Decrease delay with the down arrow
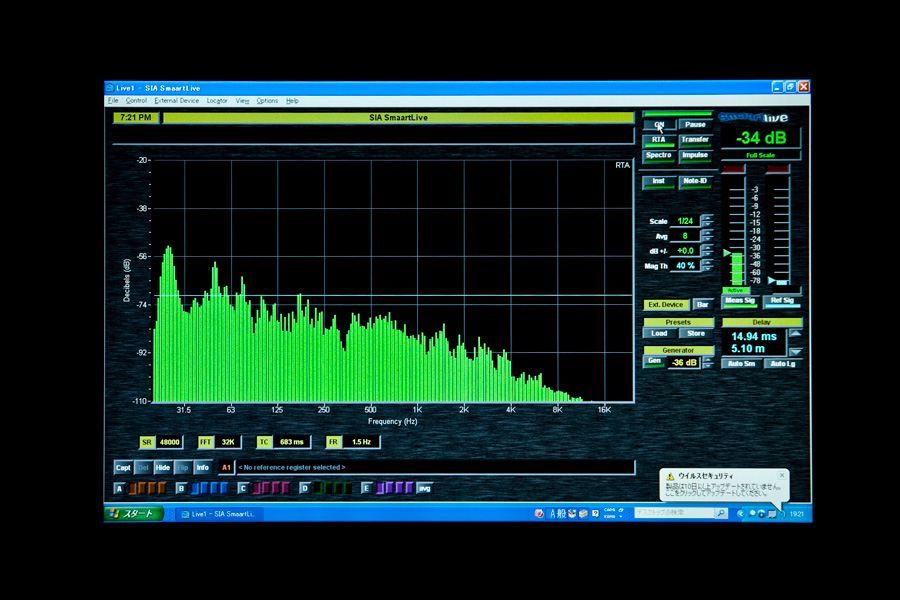The height and width of the screenshot is (600, 900). click(x=796, y=351)
